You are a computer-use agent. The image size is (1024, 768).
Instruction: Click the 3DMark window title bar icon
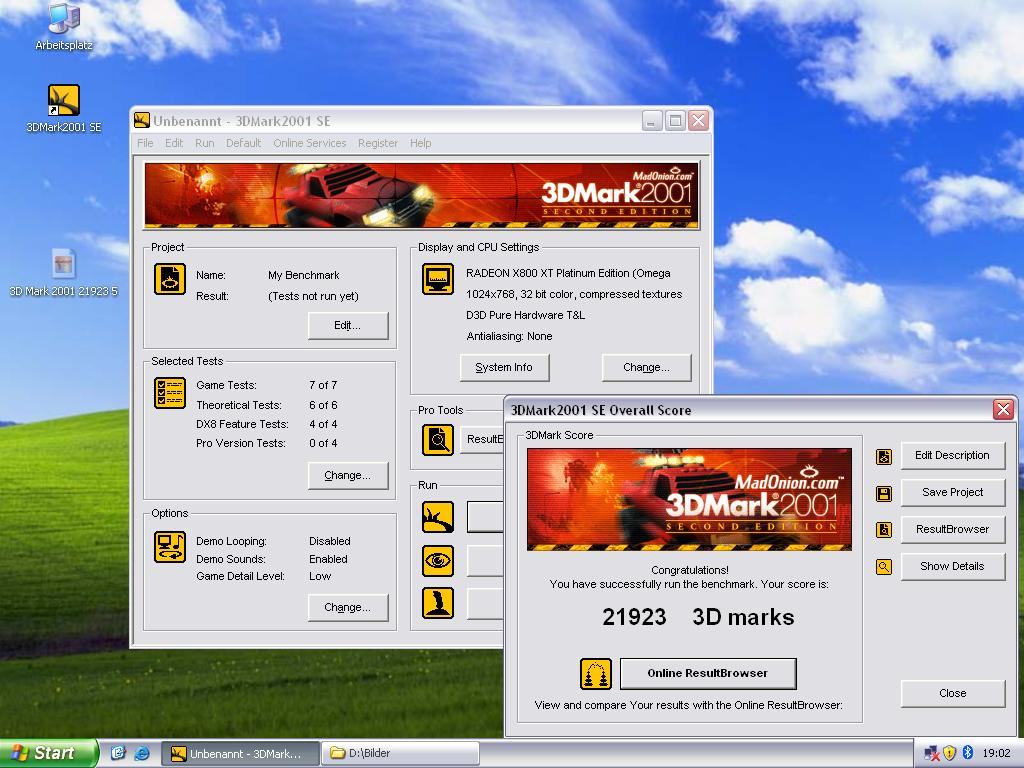[142, 121]
